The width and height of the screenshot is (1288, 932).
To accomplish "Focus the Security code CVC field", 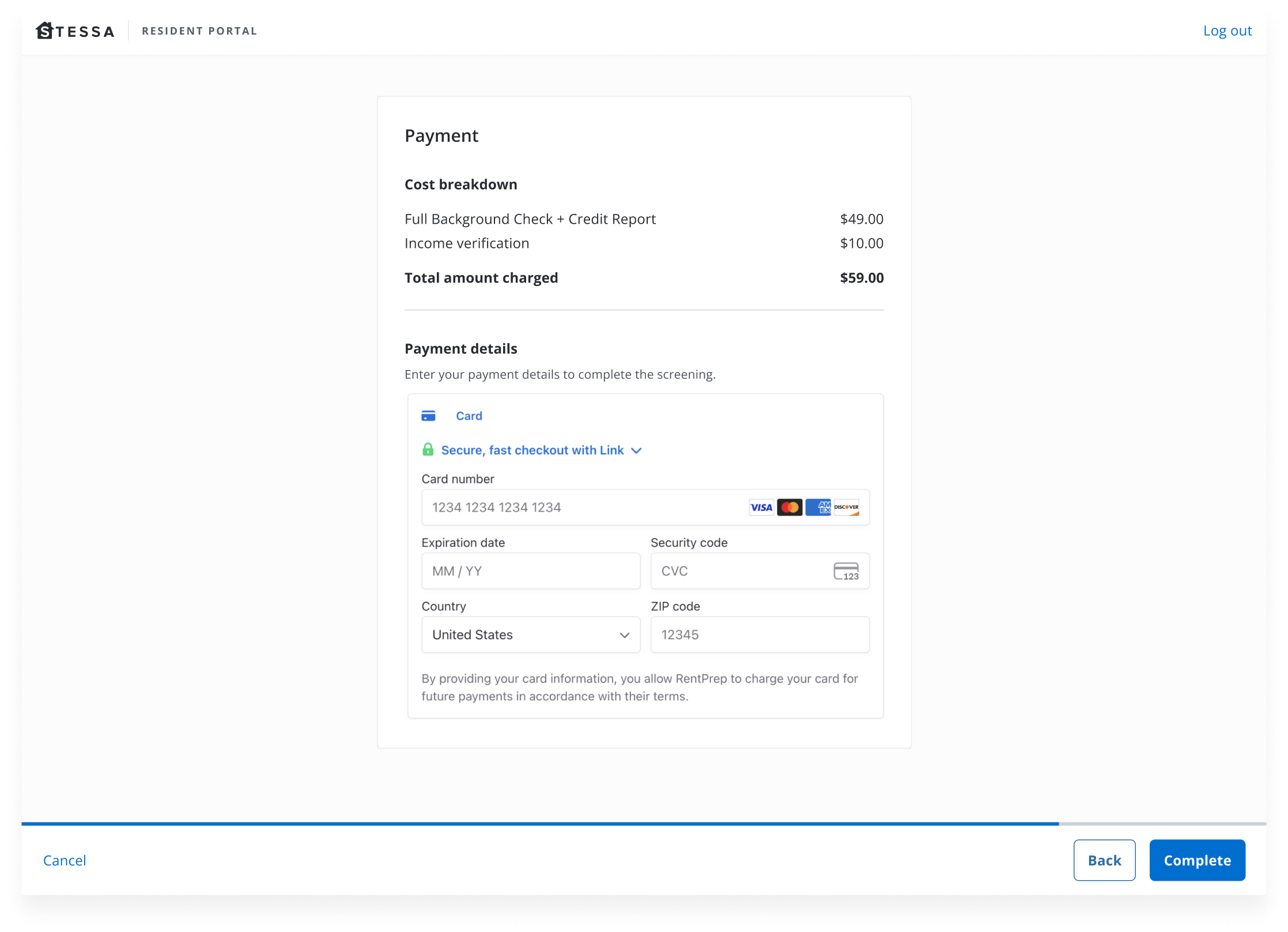I will (x=760, y=571).
